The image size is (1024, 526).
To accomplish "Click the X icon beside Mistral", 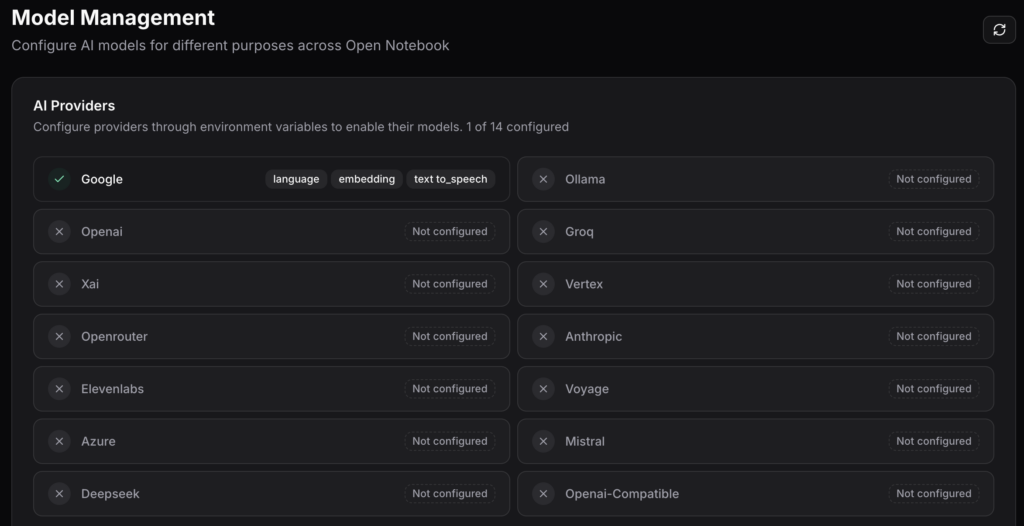I will coord(543,441).
